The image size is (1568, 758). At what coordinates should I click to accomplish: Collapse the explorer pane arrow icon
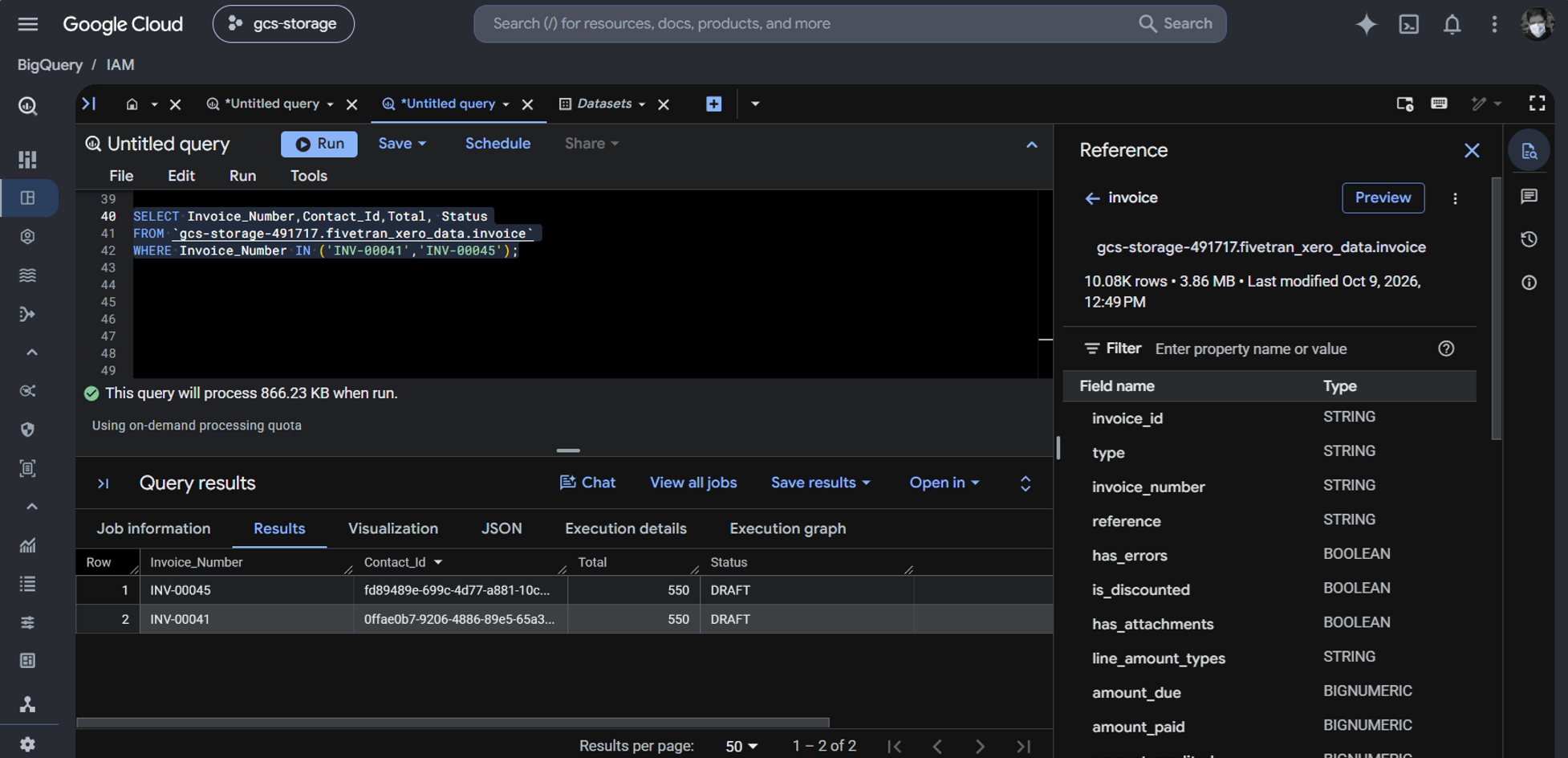pyautogui.click(x=89, y=104)
